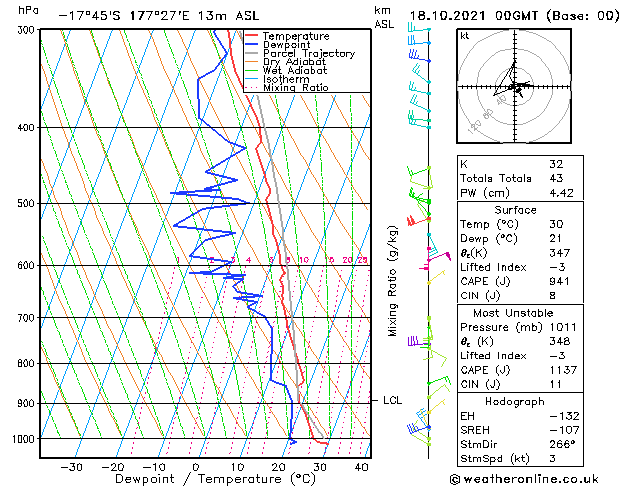Click the 'Totals Totals' row label
Screen dimensions: 629x486
point(496,178)
